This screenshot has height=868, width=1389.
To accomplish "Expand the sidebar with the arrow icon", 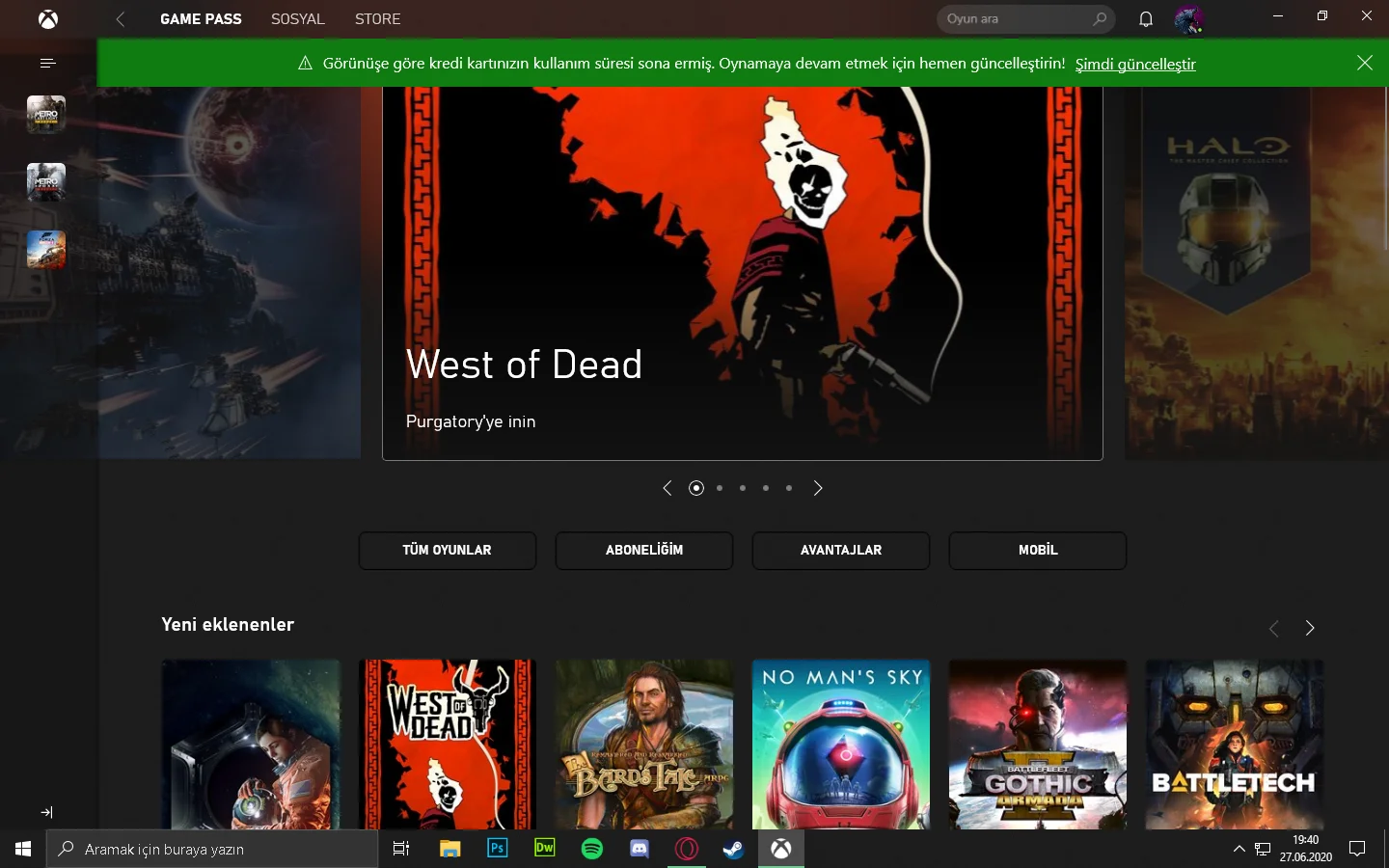I will 47,812.
